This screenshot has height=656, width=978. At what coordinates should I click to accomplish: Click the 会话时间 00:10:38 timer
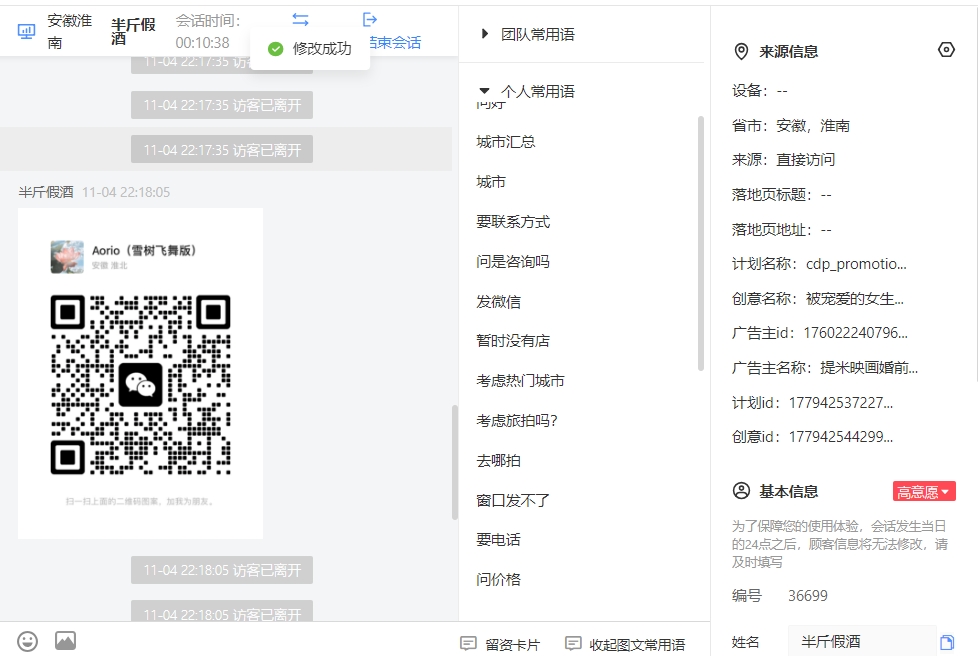coord(208,31)
